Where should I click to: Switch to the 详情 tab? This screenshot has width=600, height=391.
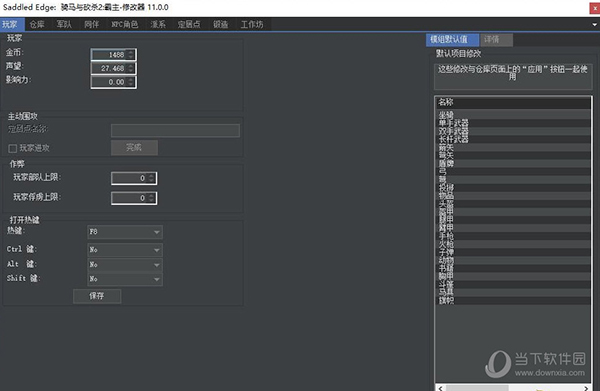point(496,39)
